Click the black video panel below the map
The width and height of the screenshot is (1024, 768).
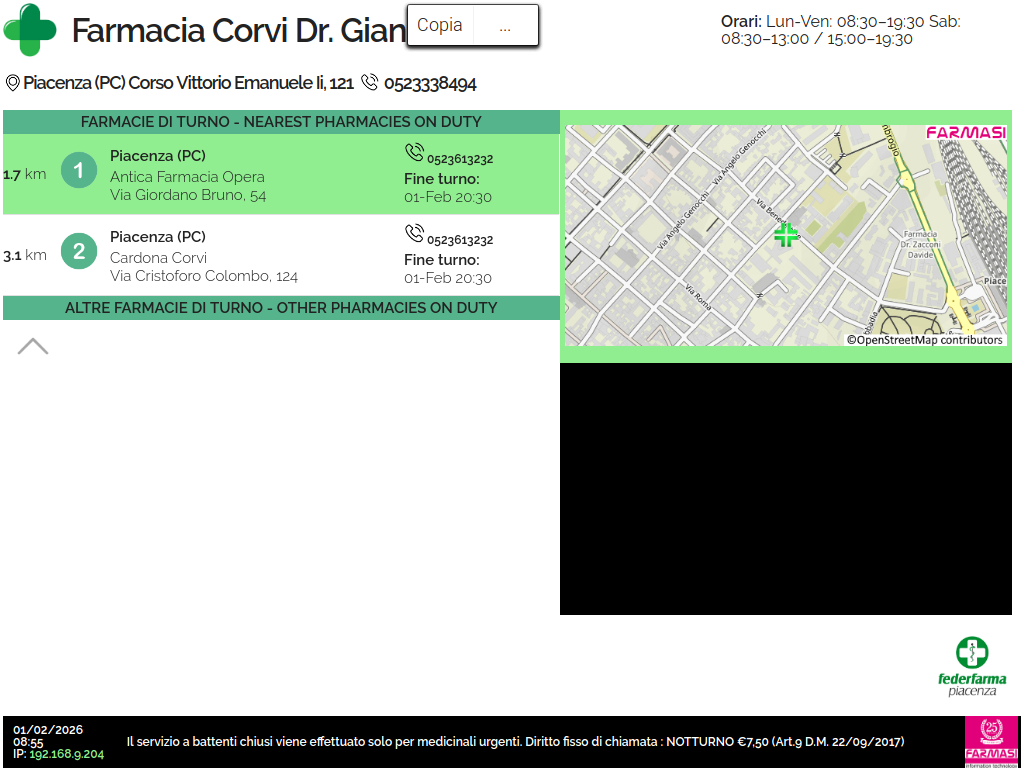785,489
